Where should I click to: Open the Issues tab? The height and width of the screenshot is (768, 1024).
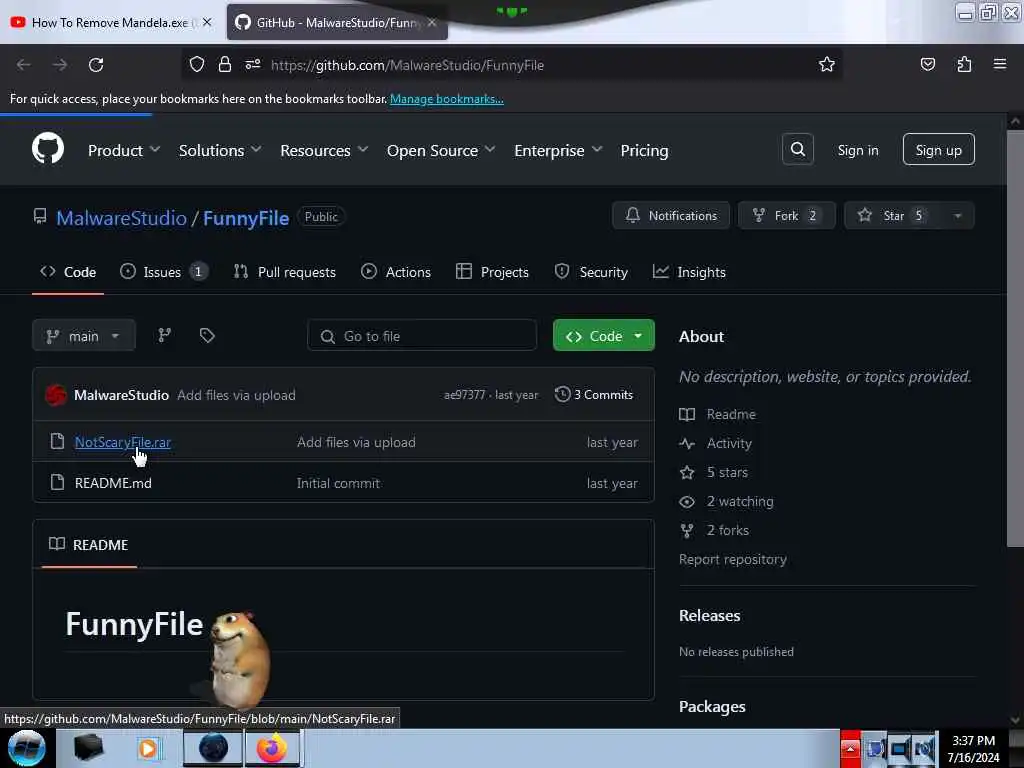coord(164,272)
